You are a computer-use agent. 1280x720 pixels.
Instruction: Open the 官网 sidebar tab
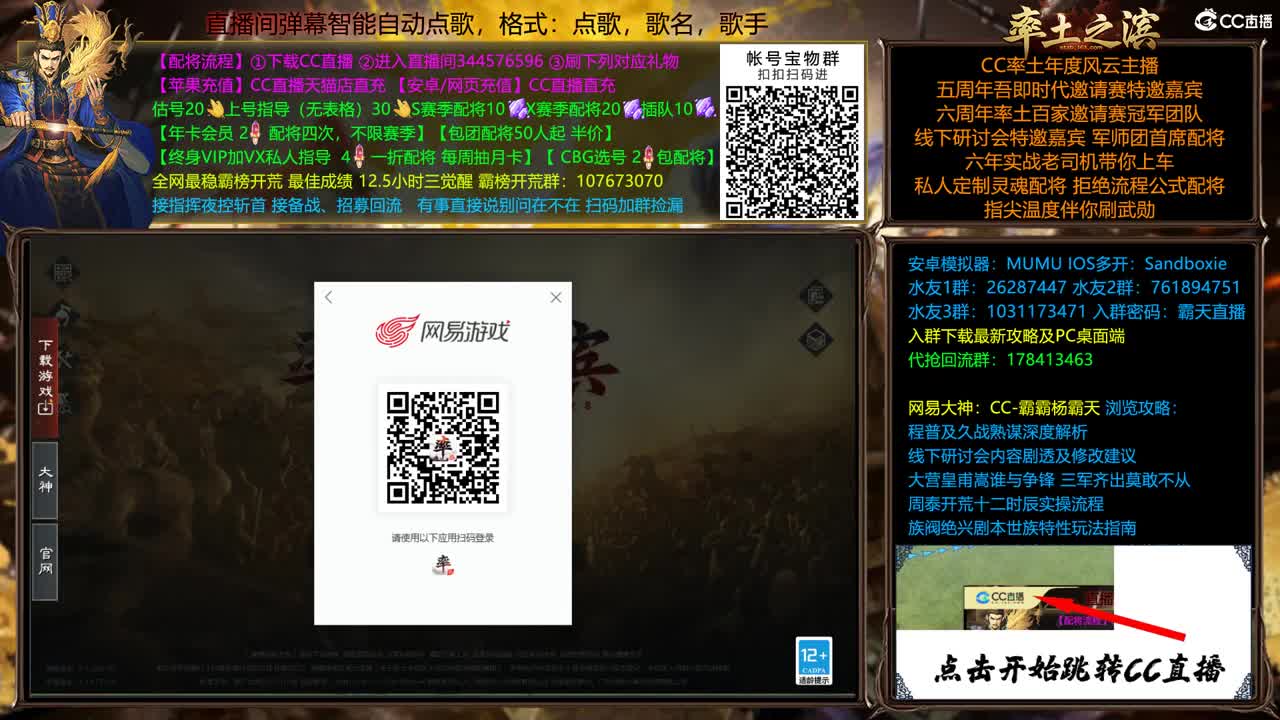[x=45, y=561]
